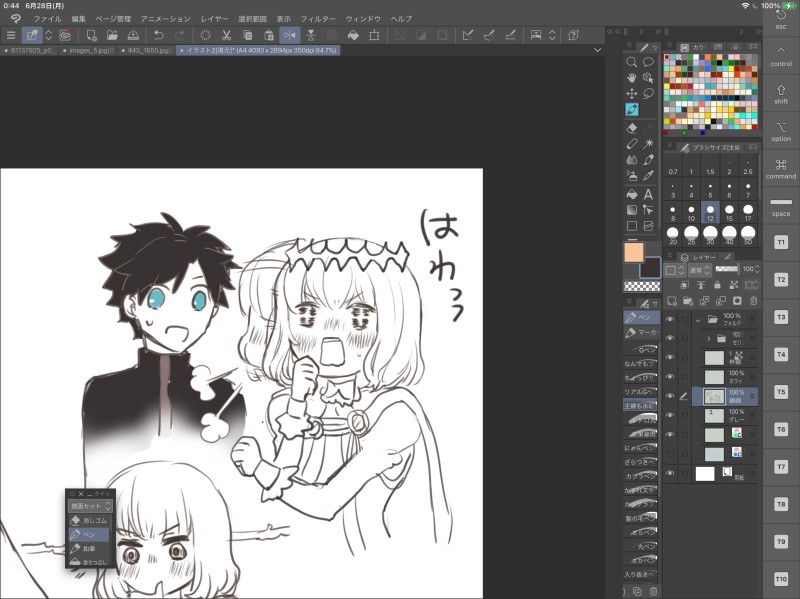The image size is (800, 599).
Task: Select the Lasso selection tool
Action: (x=648, y=94)
